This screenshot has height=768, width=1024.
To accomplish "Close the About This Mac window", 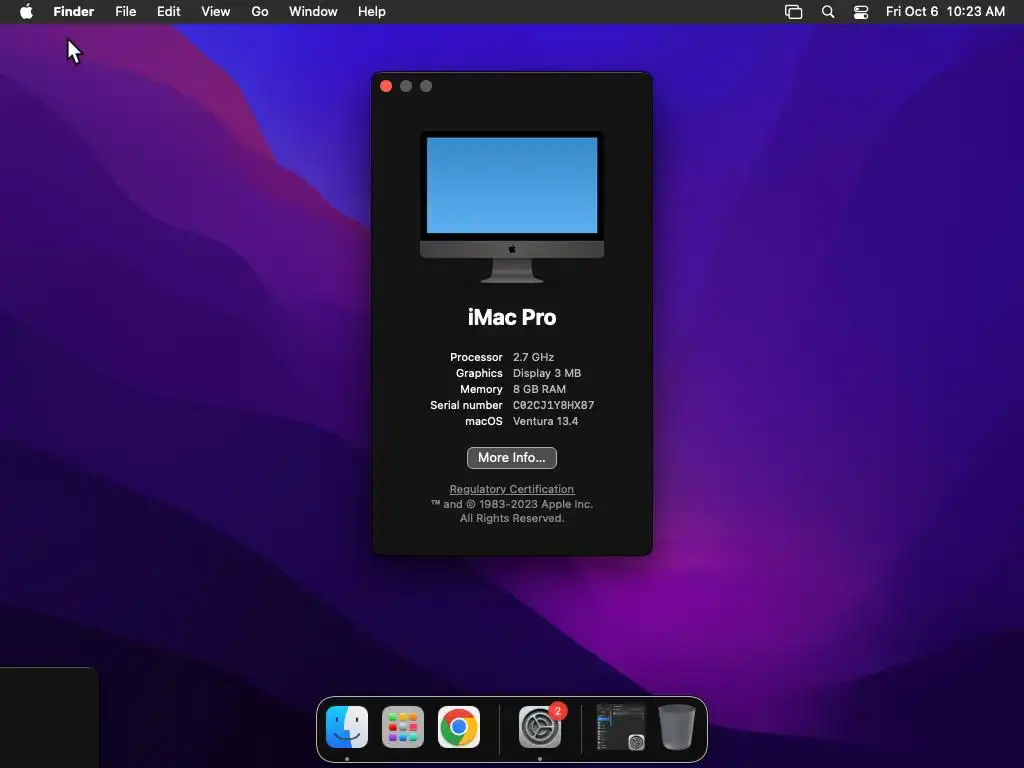I will [x=386, y=86].
